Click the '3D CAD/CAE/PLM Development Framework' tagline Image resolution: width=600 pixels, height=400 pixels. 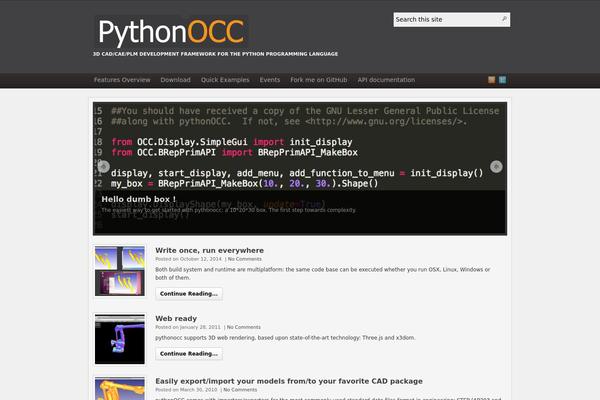(215, 54)
